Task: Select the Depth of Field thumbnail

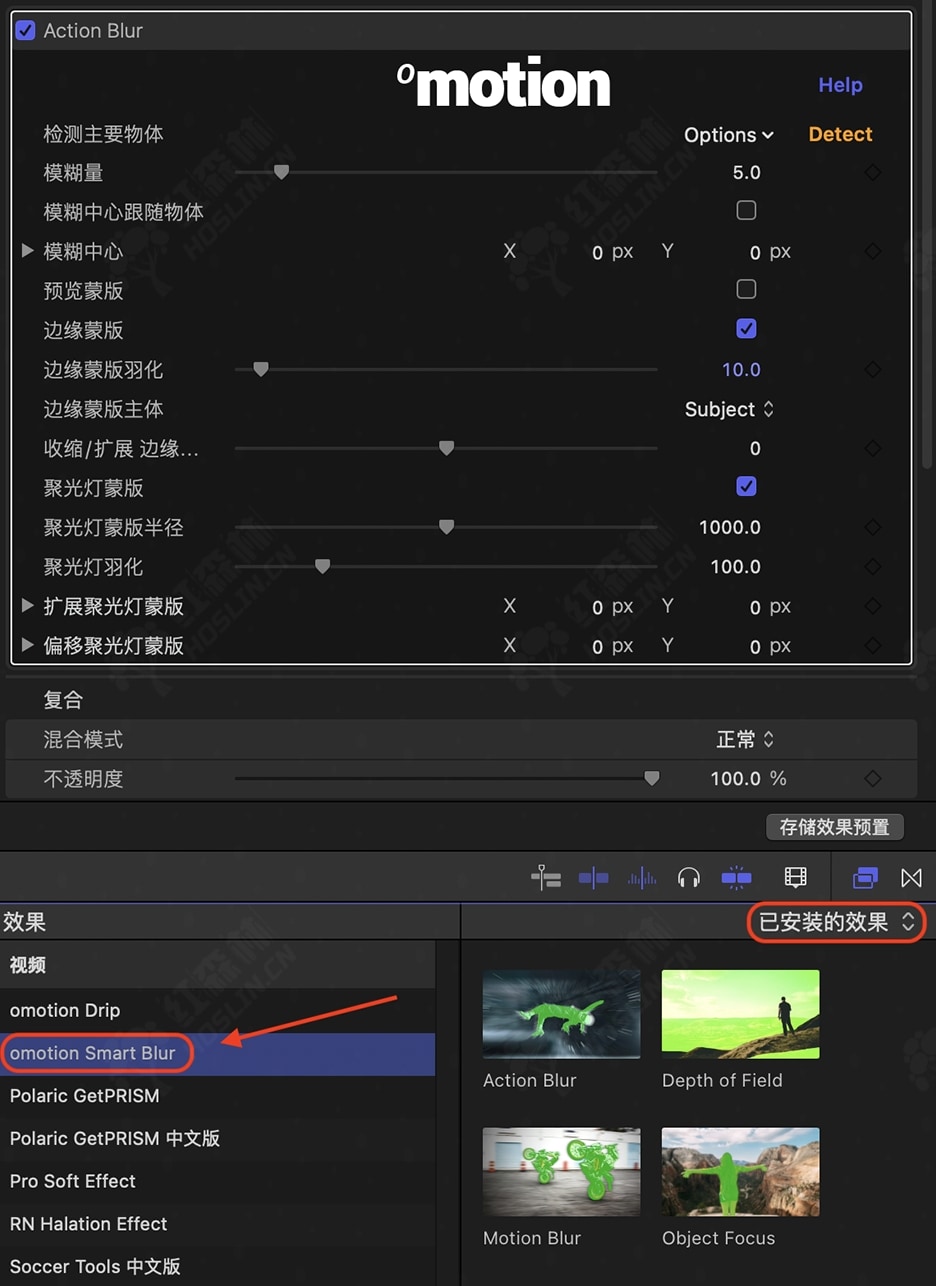Action: click(740, 1014)
